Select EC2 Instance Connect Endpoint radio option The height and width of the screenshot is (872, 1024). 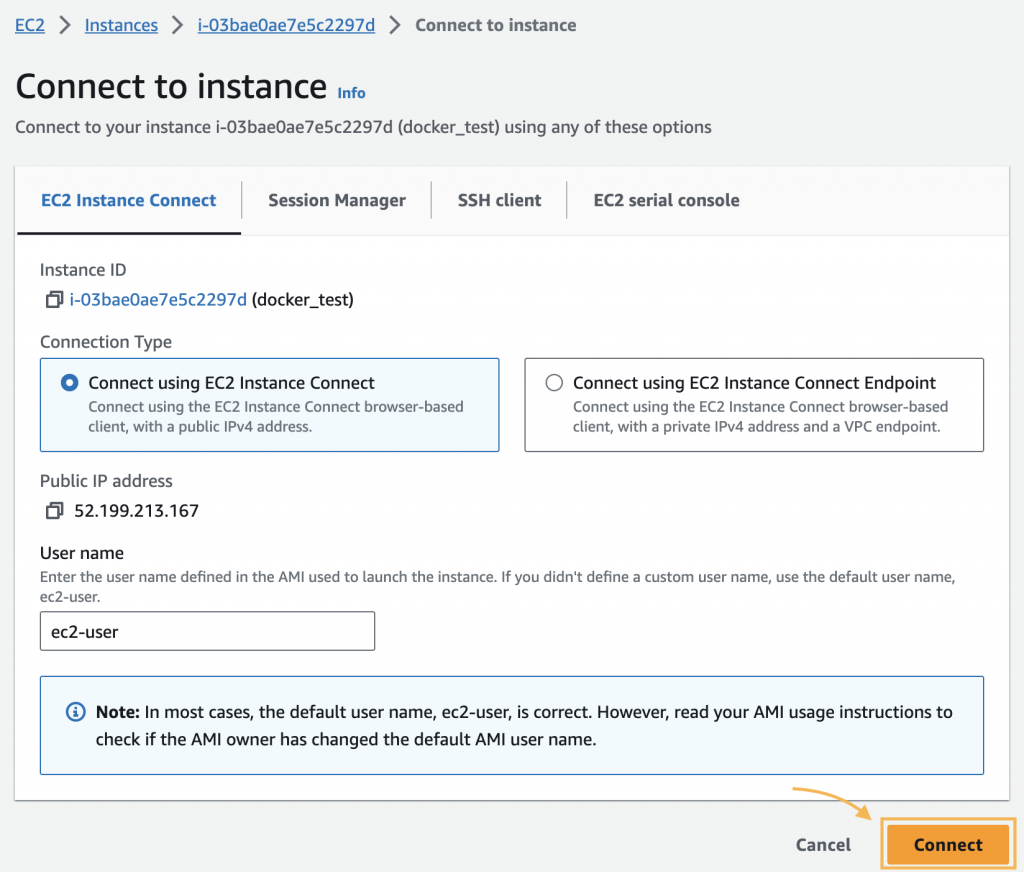(554, 383)
